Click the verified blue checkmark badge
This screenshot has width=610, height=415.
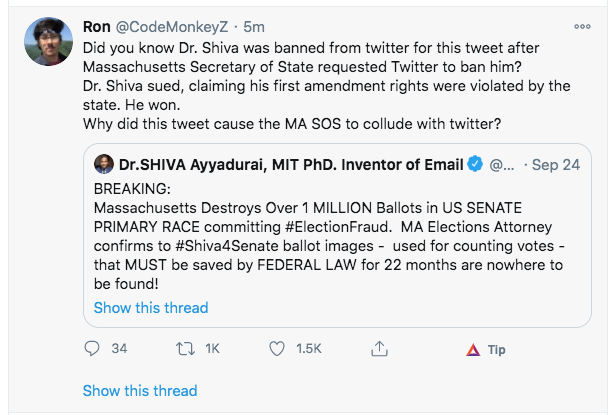point(475,164)
